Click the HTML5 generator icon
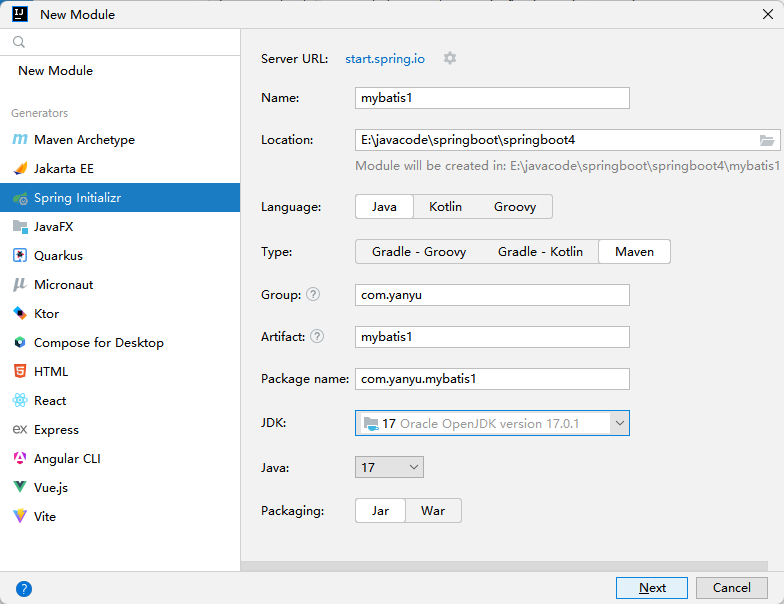Viewport: 784px width, 604px height. pos(20,372)
